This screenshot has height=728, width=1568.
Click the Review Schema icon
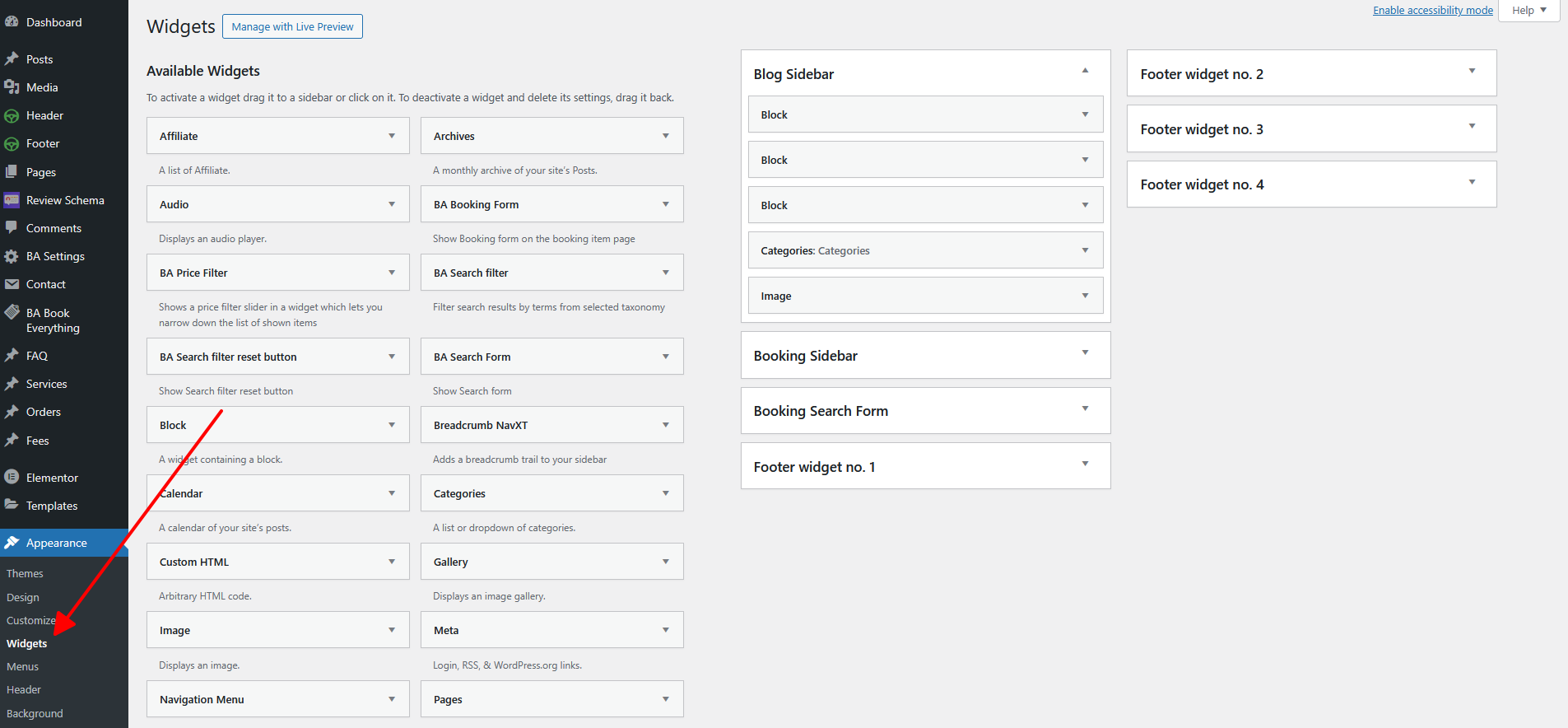(12, 200)
